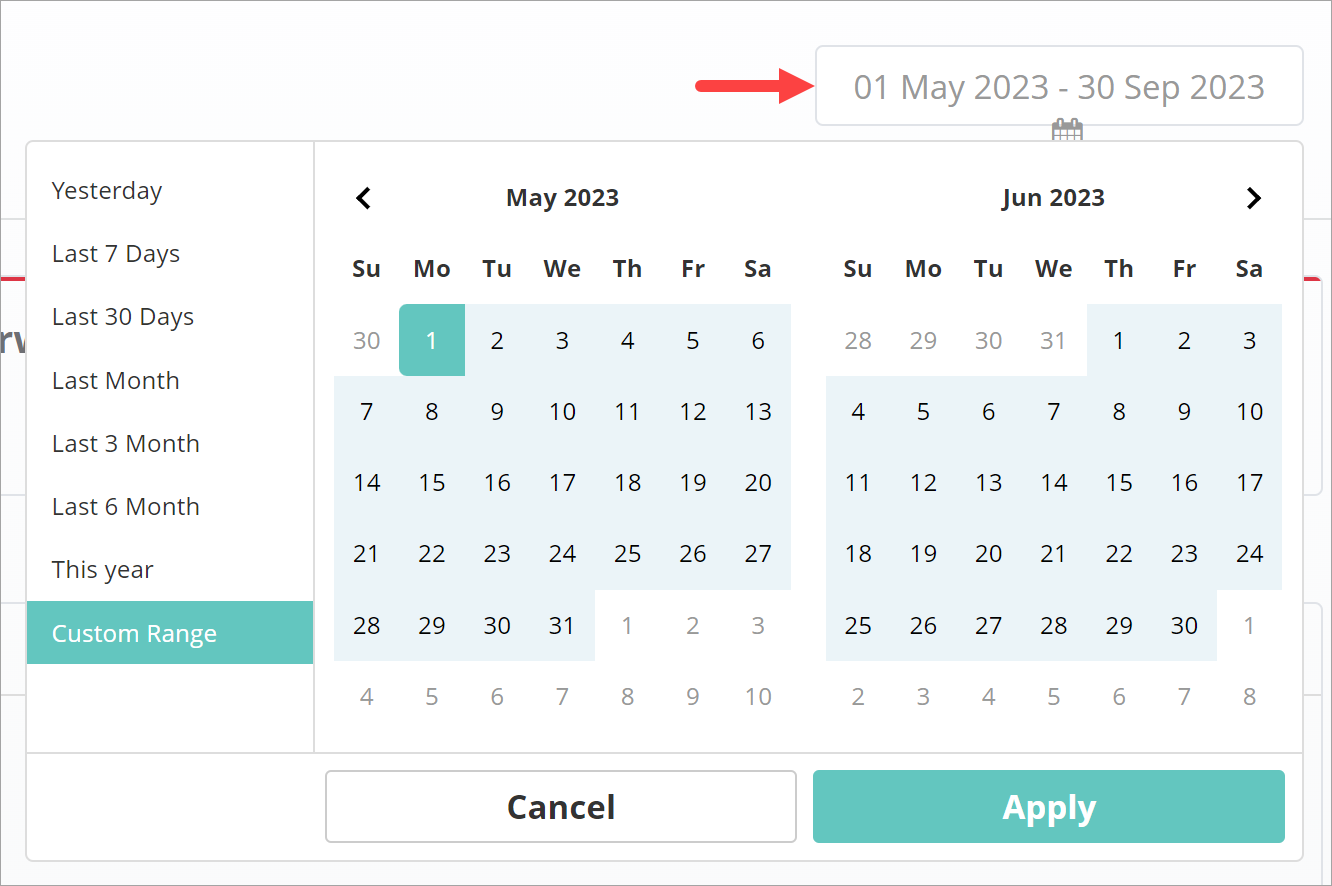Screen dimensions: 1332x886
Task: Click June 30 in the right calendar
Action: click(1184, 626)
